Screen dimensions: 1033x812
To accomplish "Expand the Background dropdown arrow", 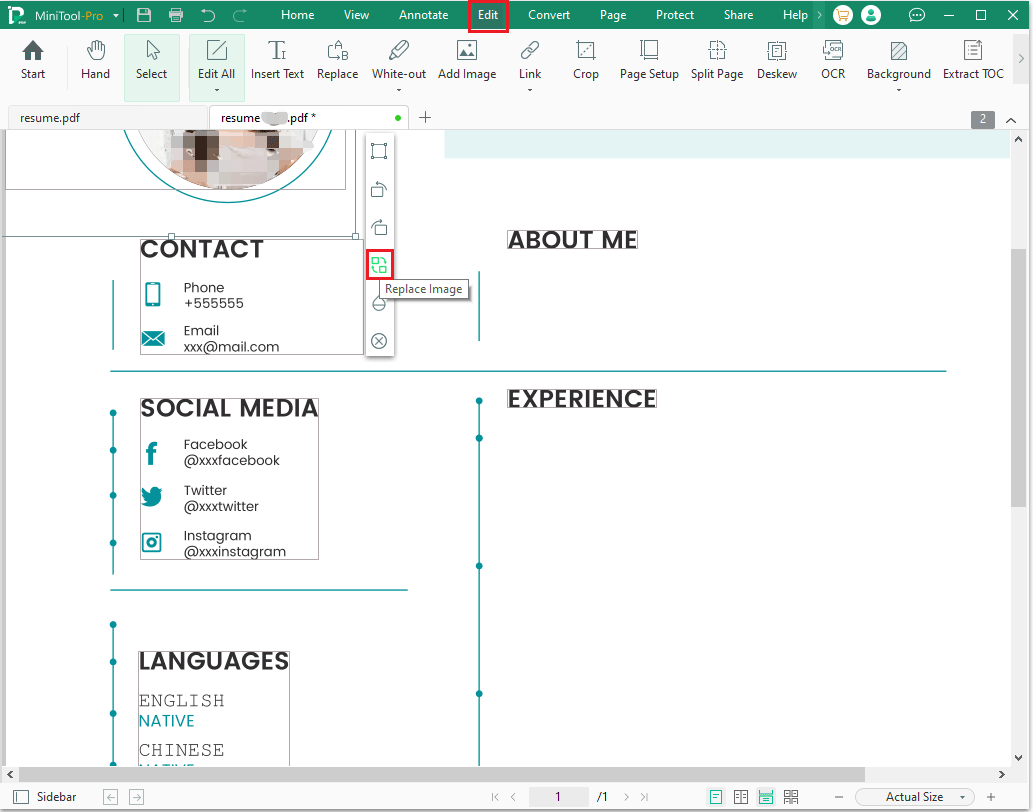I will point(899,90).
